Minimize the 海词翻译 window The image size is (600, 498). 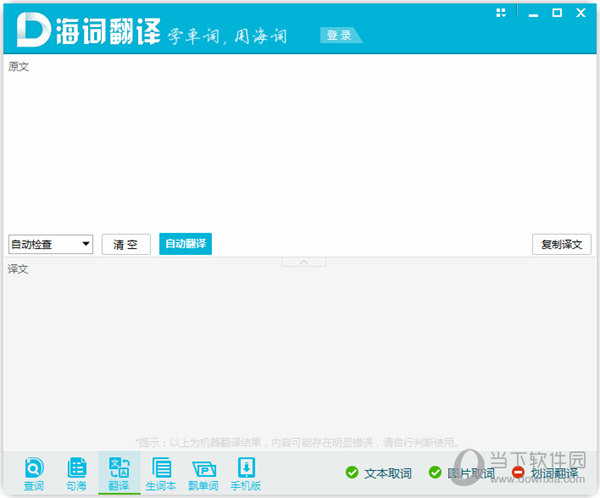[533, 14]
